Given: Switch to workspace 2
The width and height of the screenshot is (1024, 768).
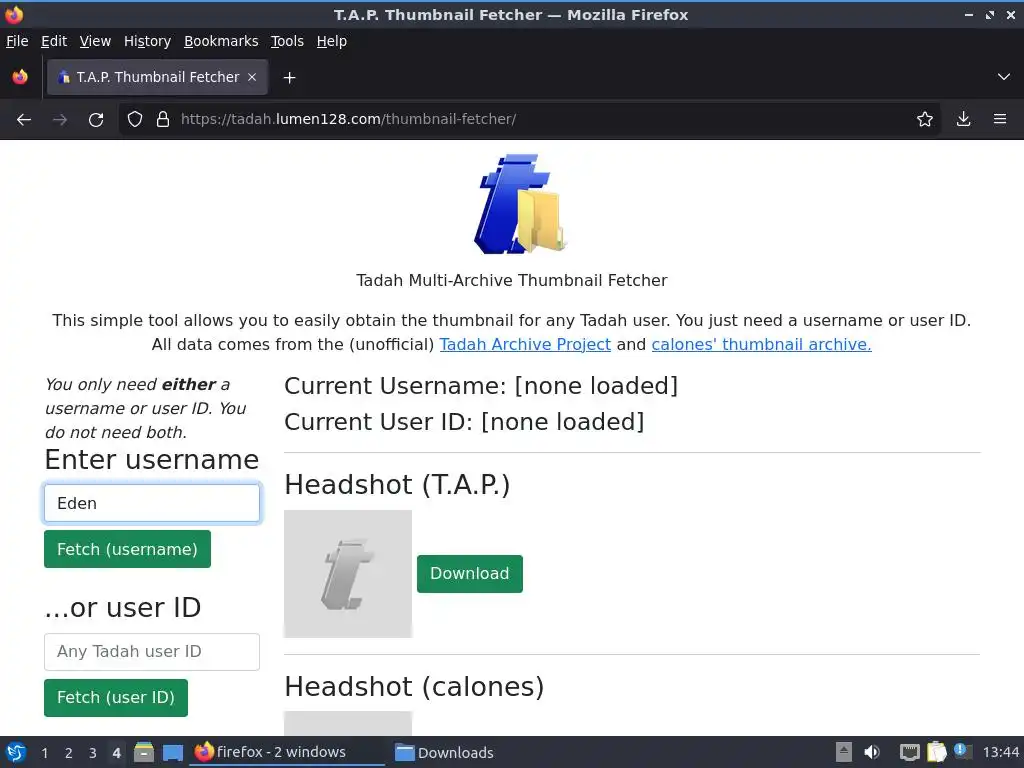Looking at the screenshot, I should pos(69,753).
